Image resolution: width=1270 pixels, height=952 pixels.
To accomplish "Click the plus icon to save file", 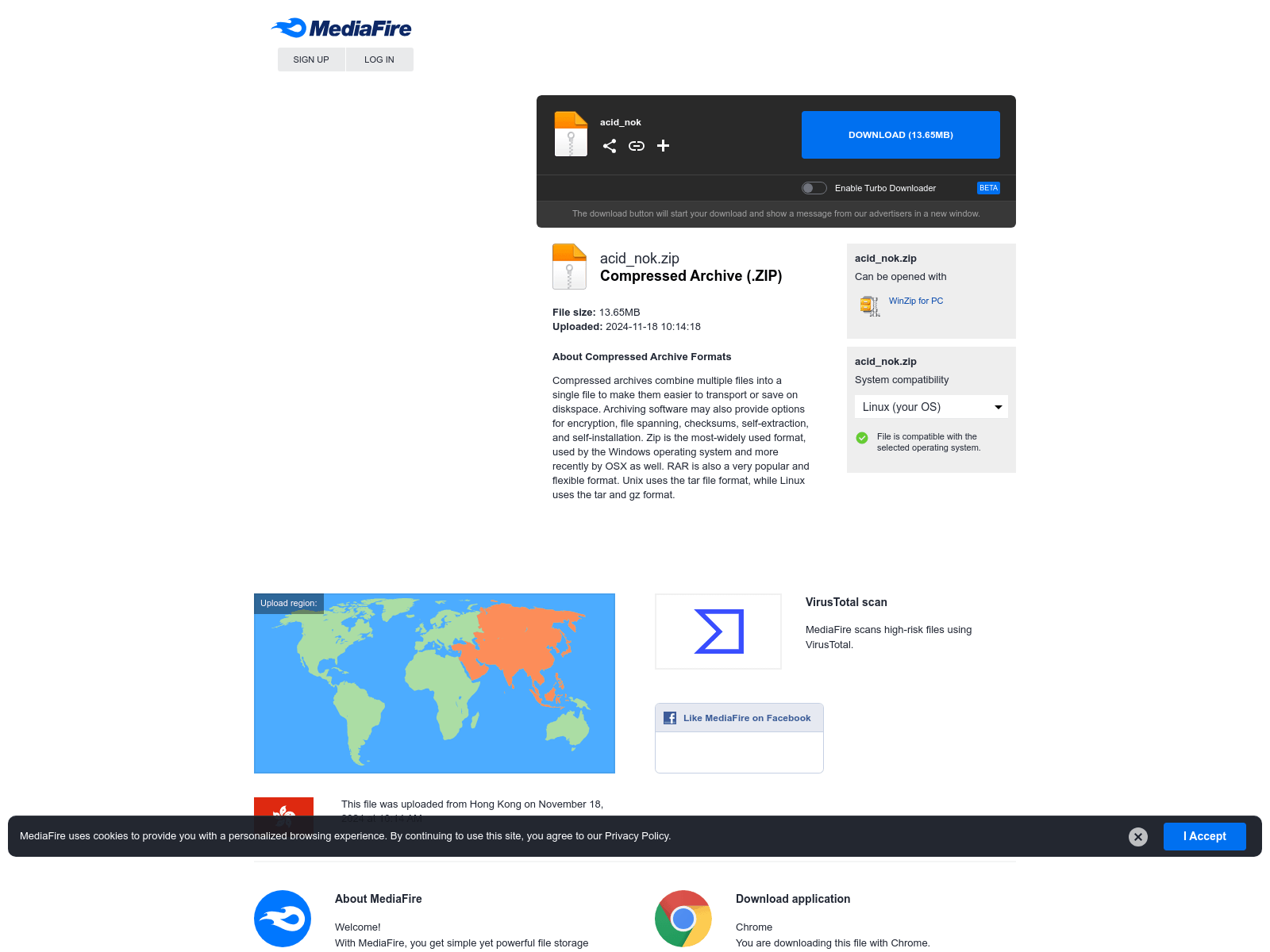I will tap(664, 146).
